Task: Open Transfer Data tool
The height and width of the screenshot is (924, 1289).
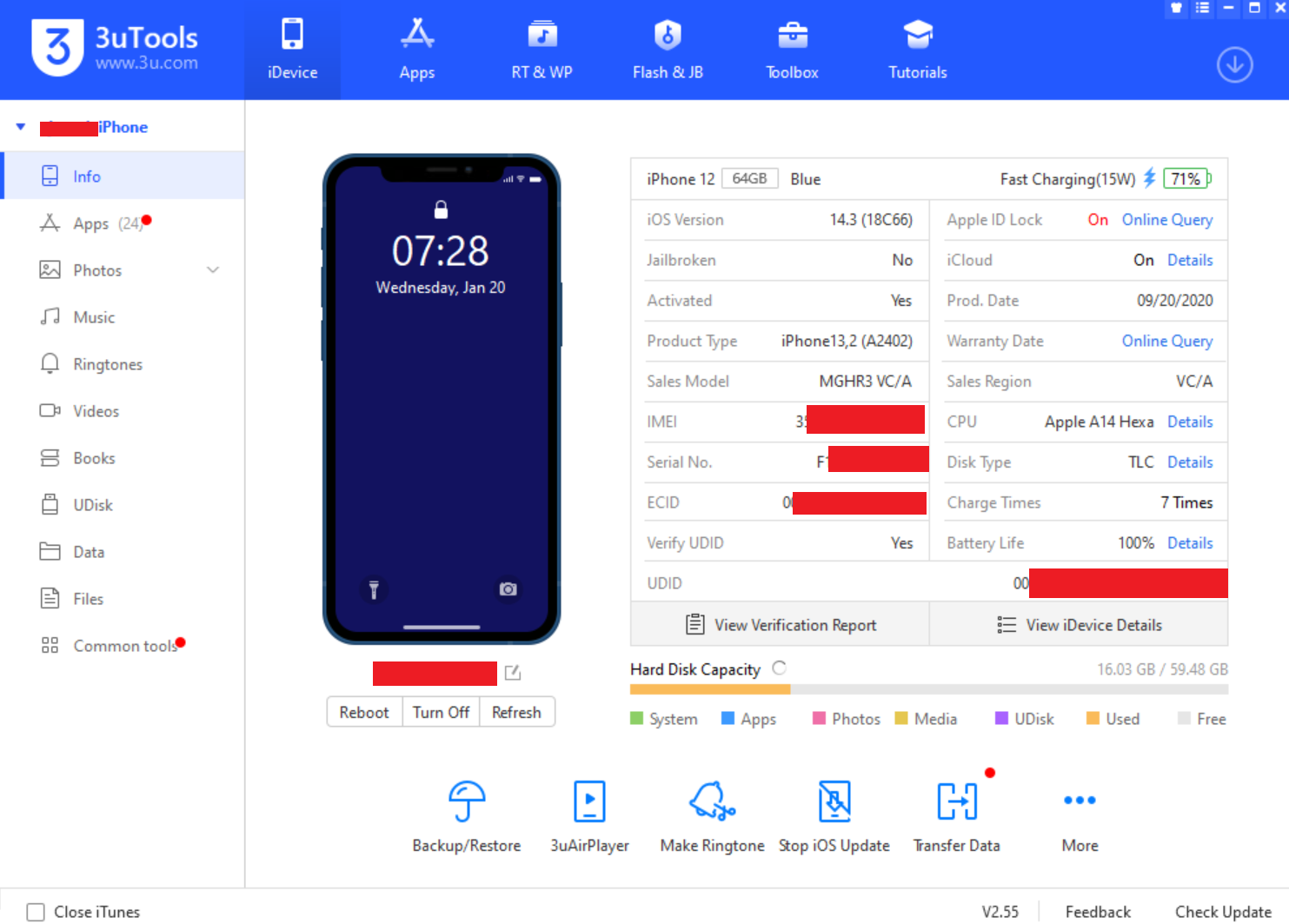Action: 956,816
